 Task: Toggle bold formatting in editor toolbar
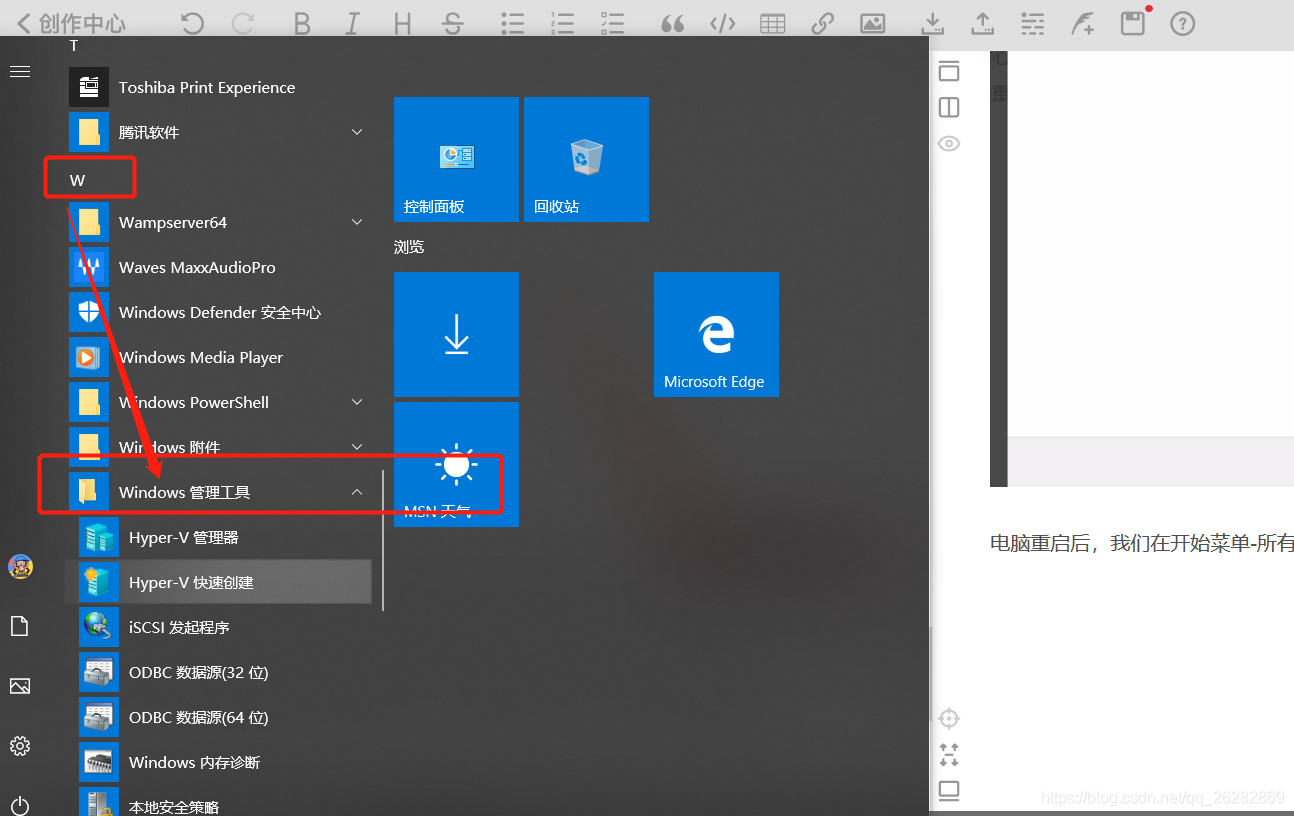[x=302, y=23]
